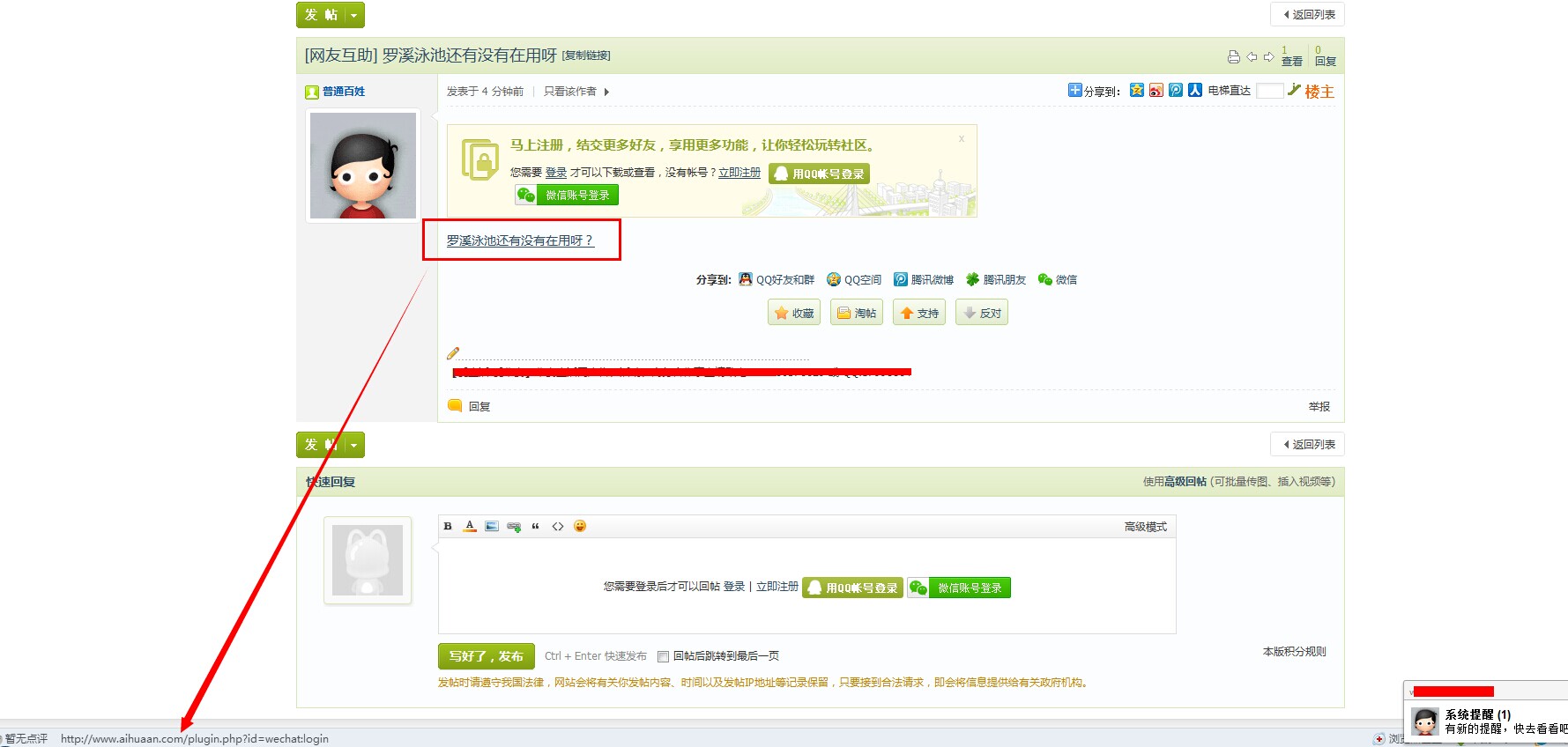
Task: Click into 电梯直达 floor input field
Action: [x=1269, y=91]
